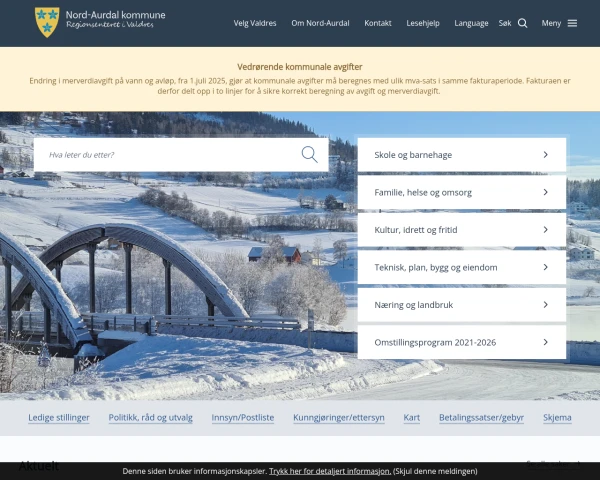This screenshot has height=480, width=600.
Task: Dismiss via 'Skjul denne meldingen'
Action: [435, 471]
